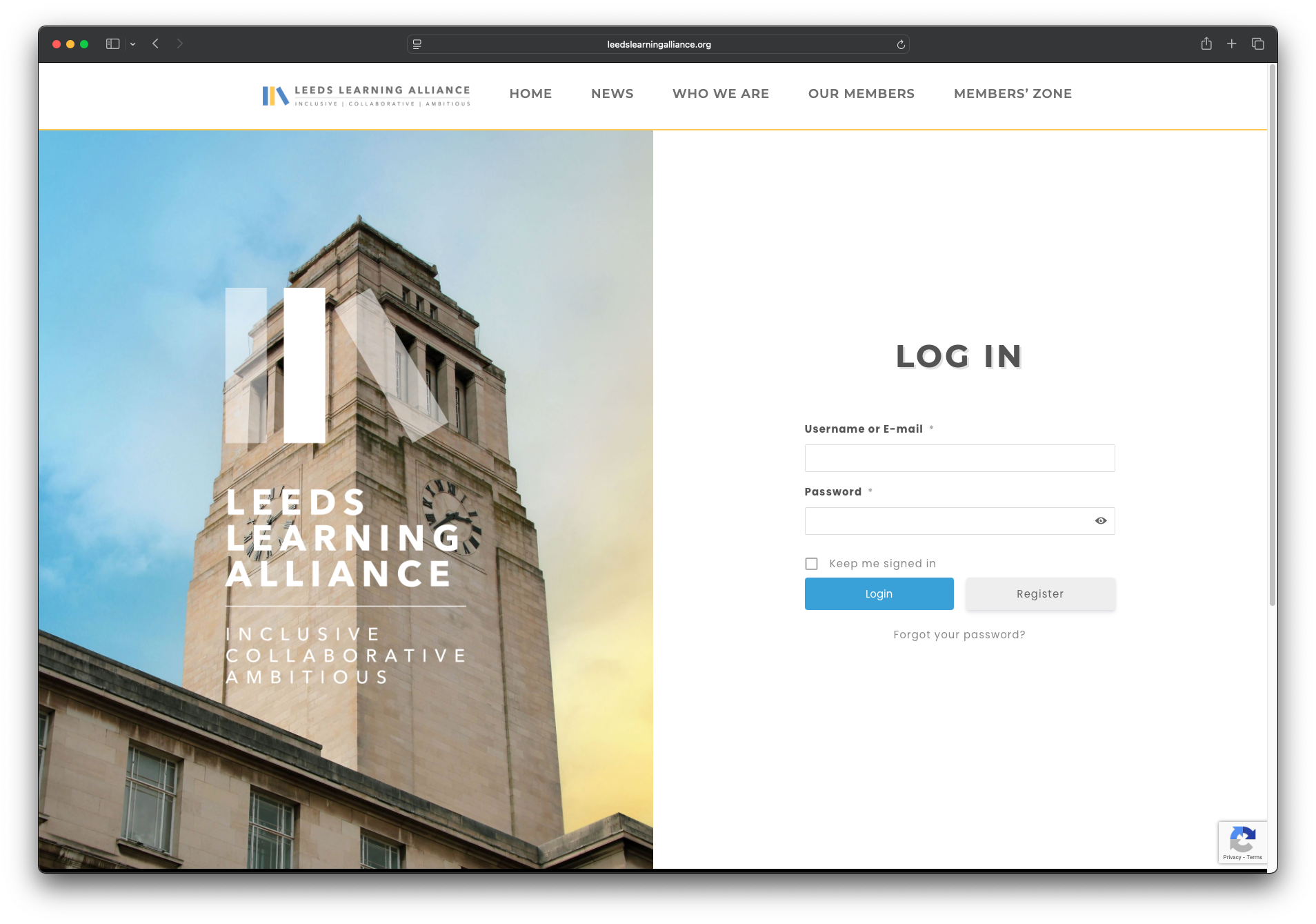Click the page vertical scrollbar
1316x924 pixels.
coord(1273,336)
